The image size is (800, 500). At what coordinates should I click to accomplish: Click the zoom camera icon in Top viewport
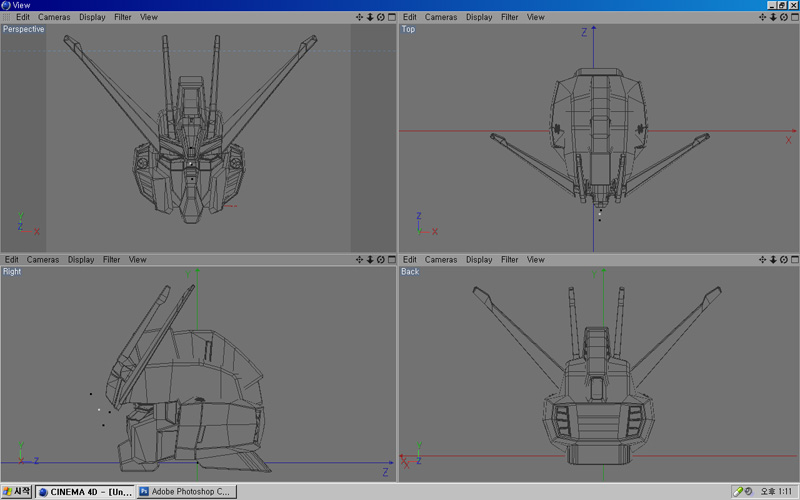773,17
